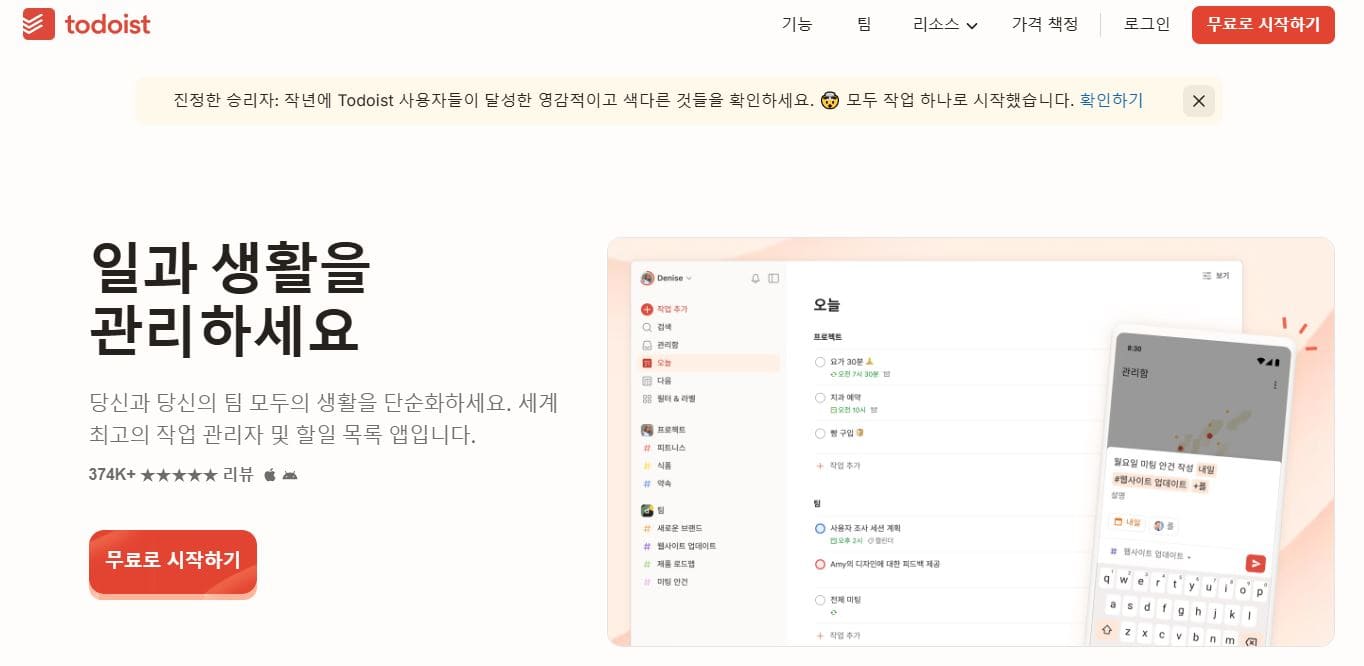
Task: Go to the 가격 책정 page
Action: point(1045,24)
